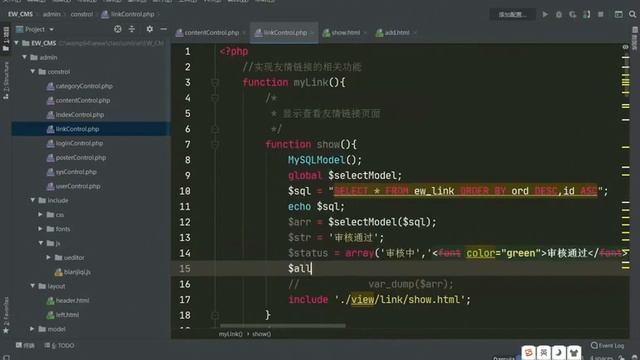Toggle fold marker at line 18
Viewport: 640px width, 360px height.
pyautogui.click(x=215, y=315)
